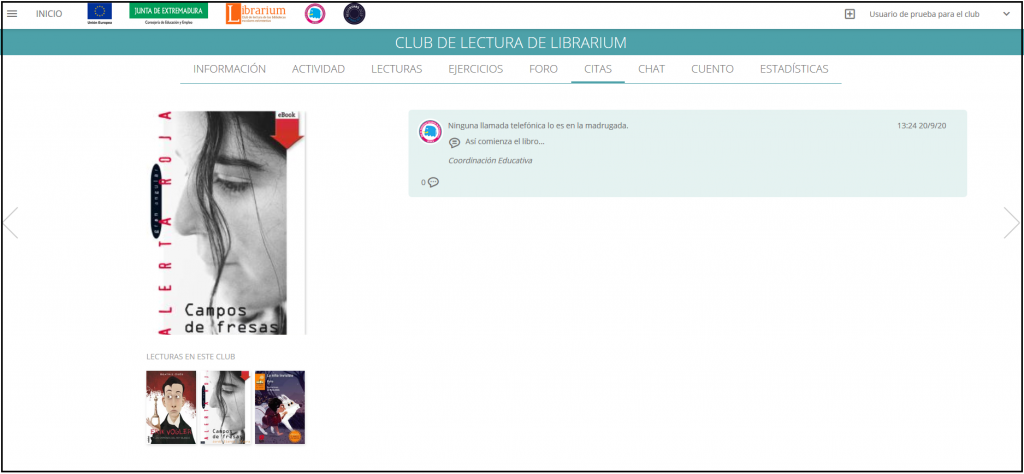
Task: Select the small Campos de fresas thumbnail
Action: [225, 407]
